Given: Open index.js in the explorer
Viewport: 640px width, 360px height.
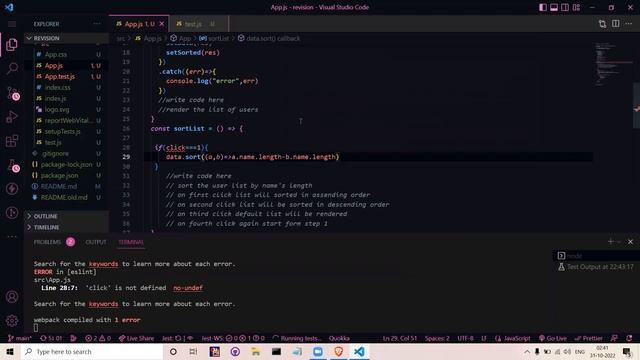Looking at the screenshot, I should click(66, 98).
